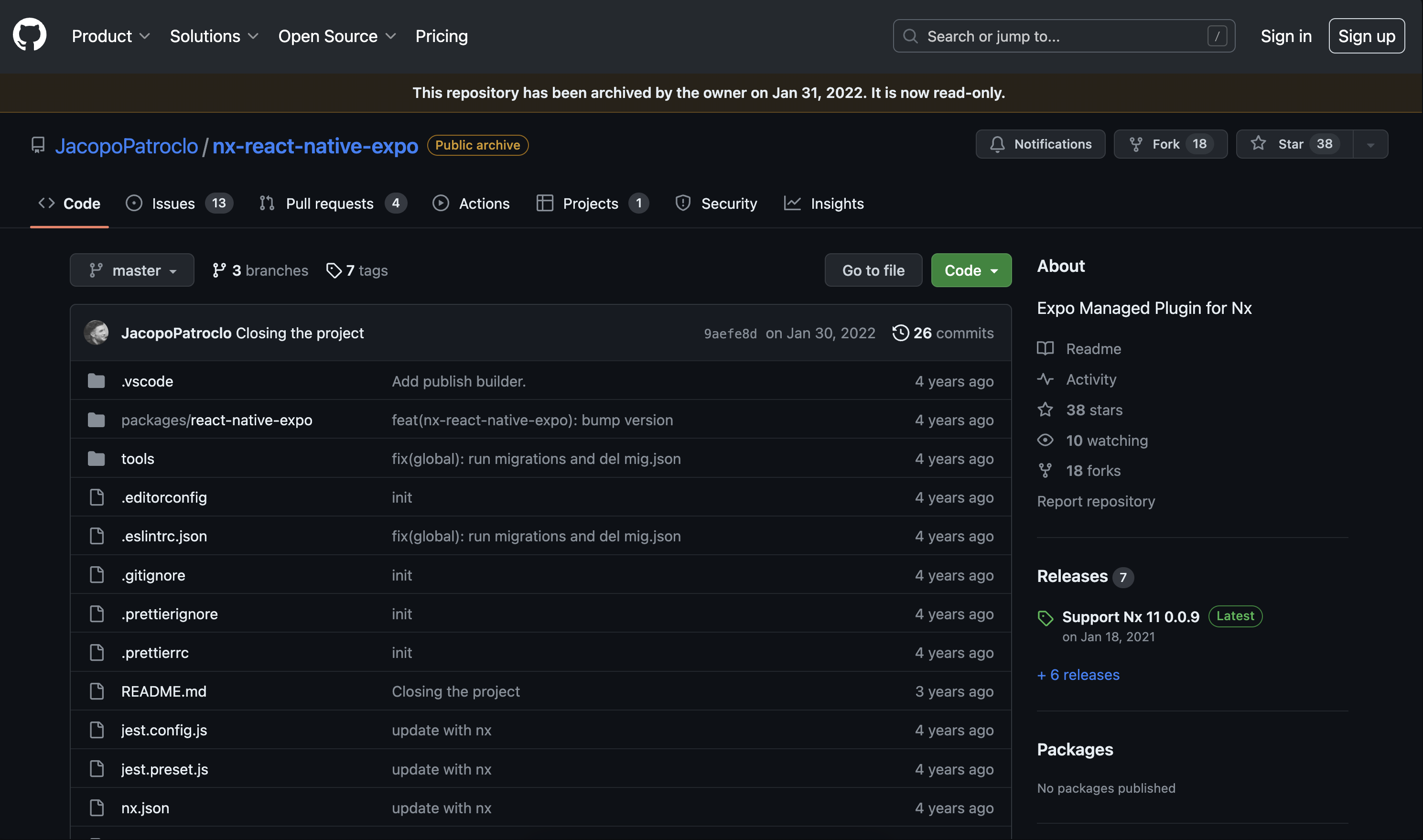The image size is (1423, 840).
Task: Click the GitHub Octocat logo
Action: pyautogui.click(x=30, y=35)
